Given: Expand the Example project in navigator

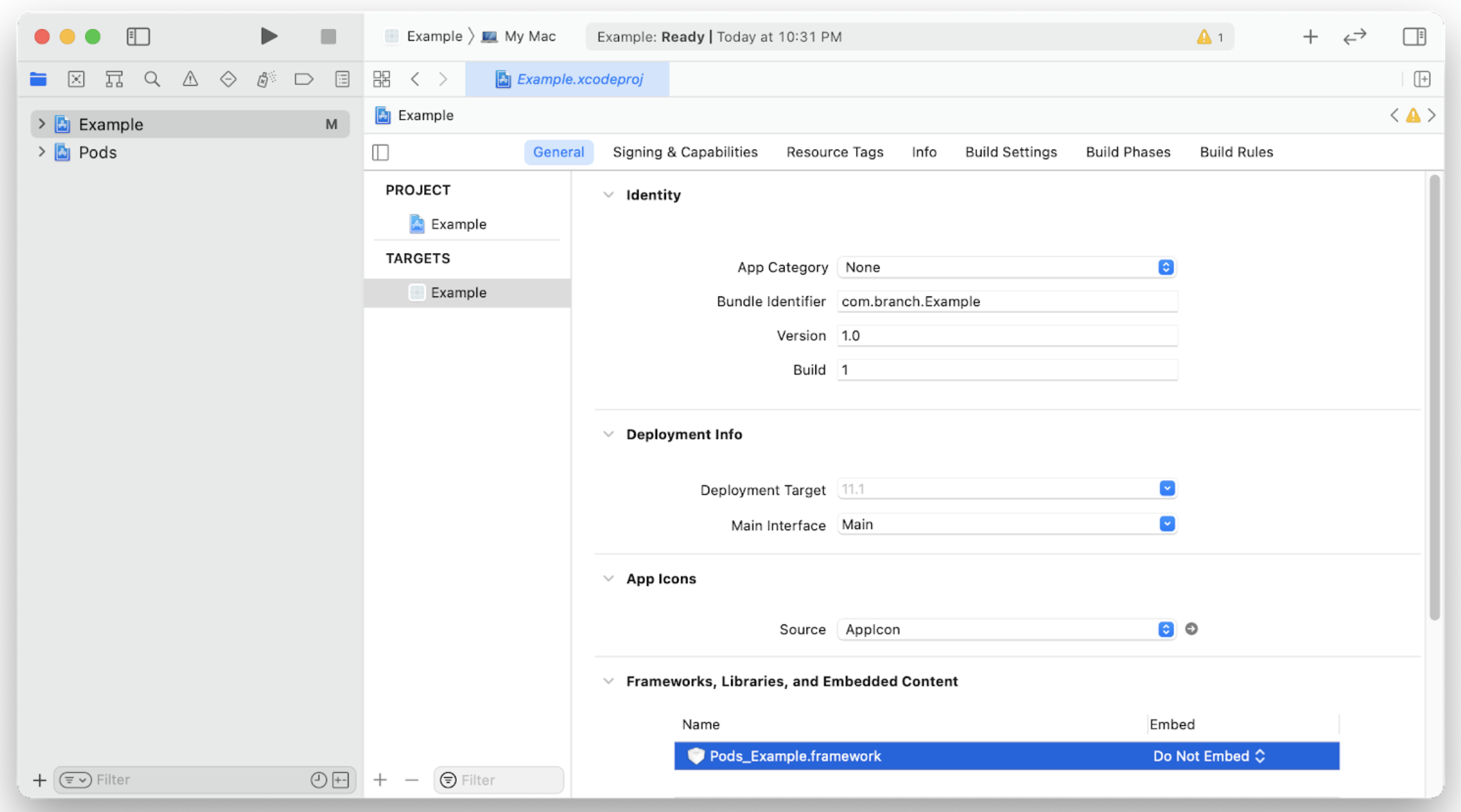Looking at the screenshot, I should pos(41,124).
